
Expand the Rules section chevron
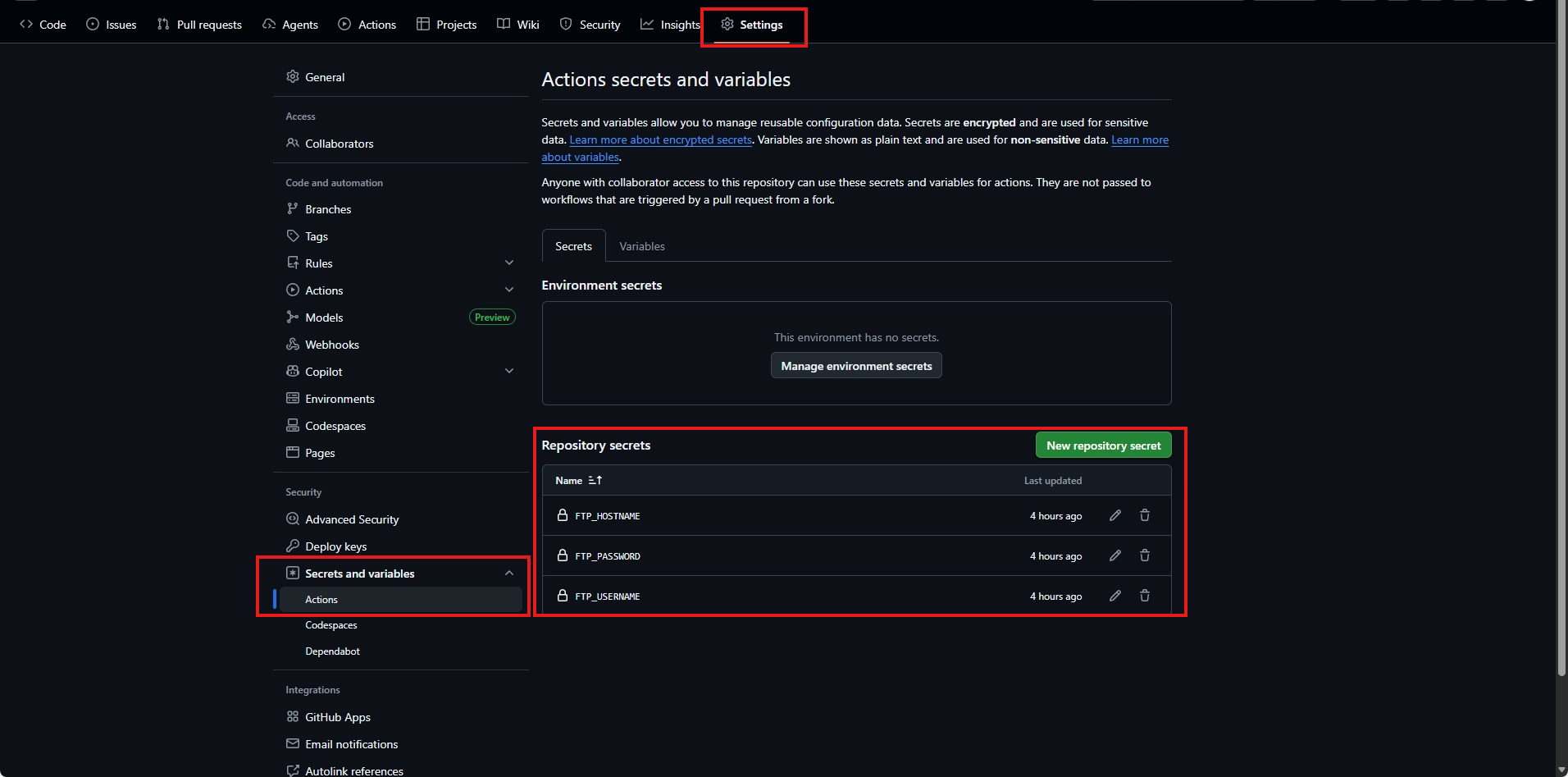pyautogui.click(x=509, y=263)
